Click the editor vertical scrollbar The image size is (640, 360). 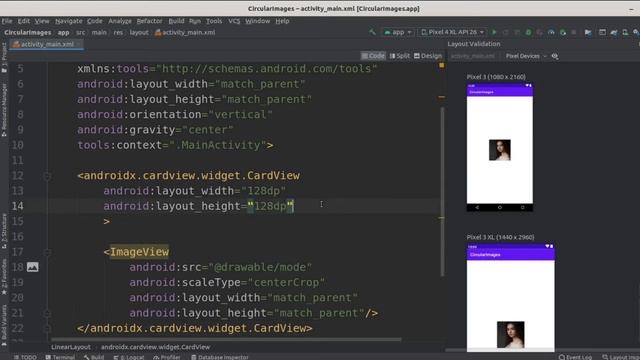coord(442,192)
